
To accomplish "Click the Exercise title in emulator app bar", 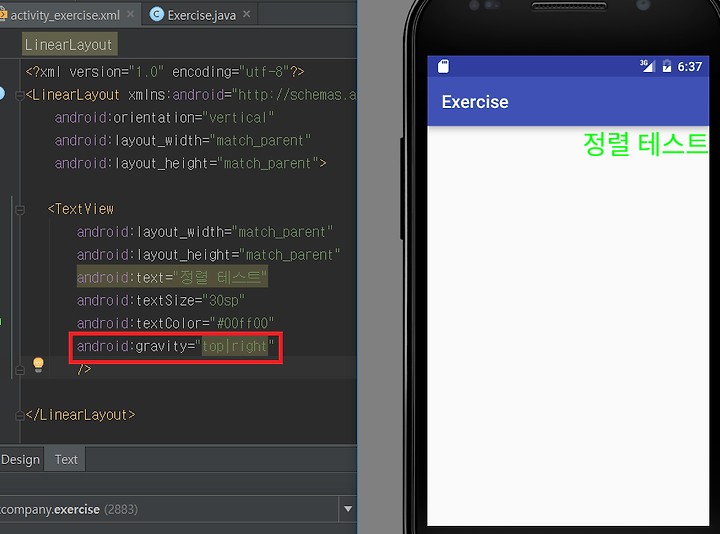I will click(x=475, y=102).
